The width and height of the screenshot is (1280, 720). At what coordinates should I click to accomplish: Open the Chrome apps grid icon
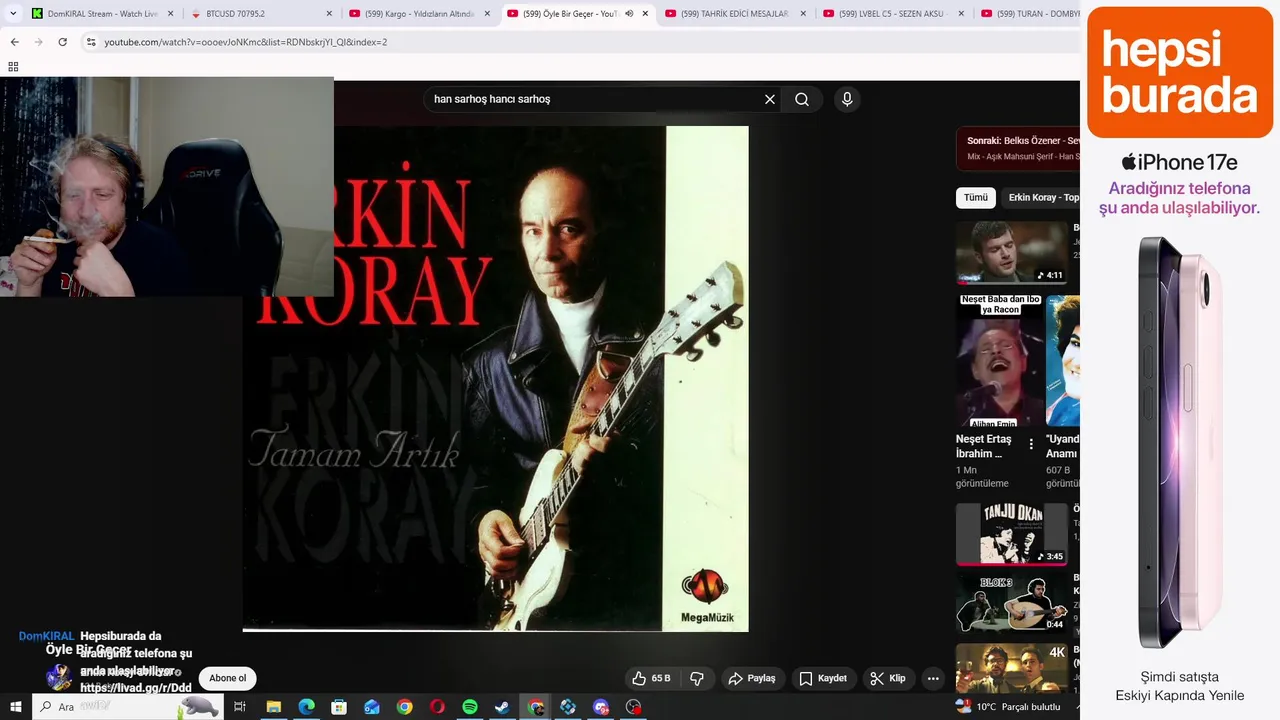pos(13,67)
